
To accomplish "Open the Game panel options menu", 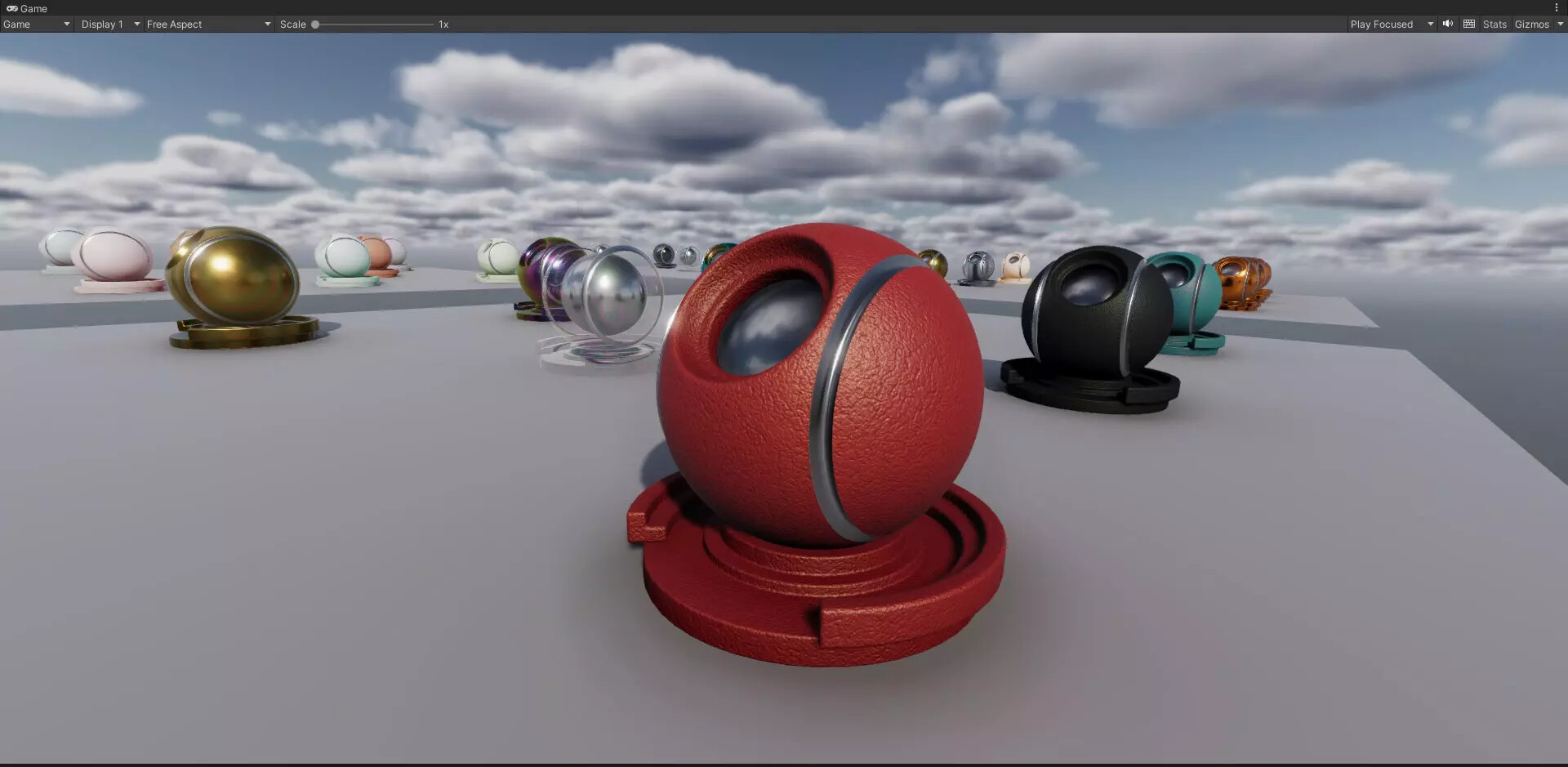I will coord(1557,8).
